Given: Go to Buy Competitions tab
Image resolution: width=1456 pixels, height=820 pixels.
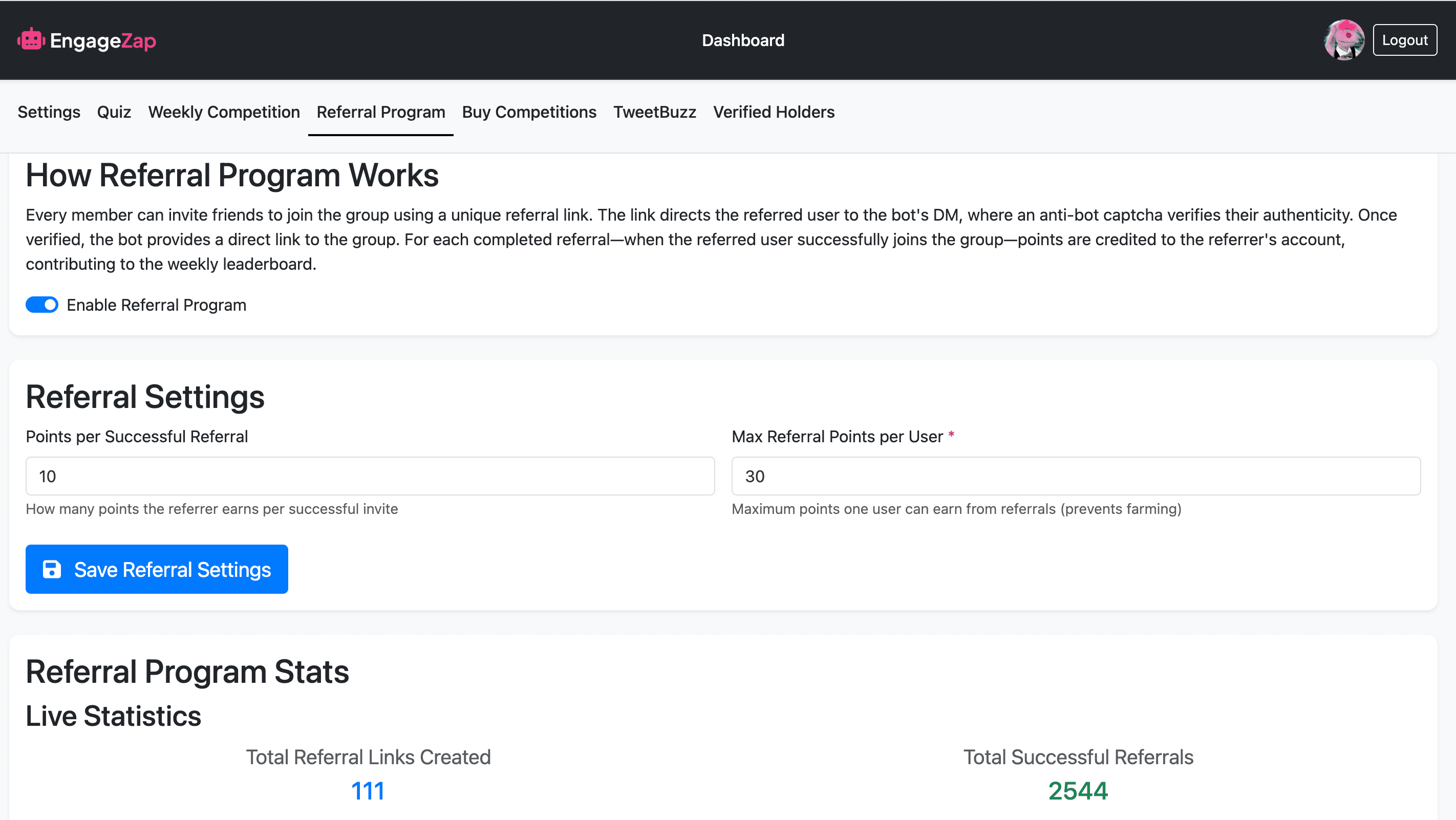Looking at the screenshot, I should [529, 112].
